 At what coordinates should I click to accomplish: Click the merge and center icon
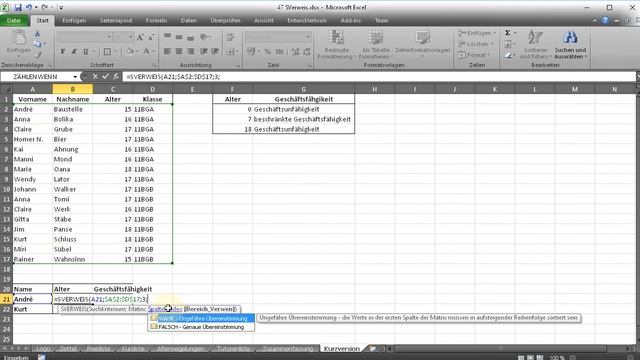(230, 51)
